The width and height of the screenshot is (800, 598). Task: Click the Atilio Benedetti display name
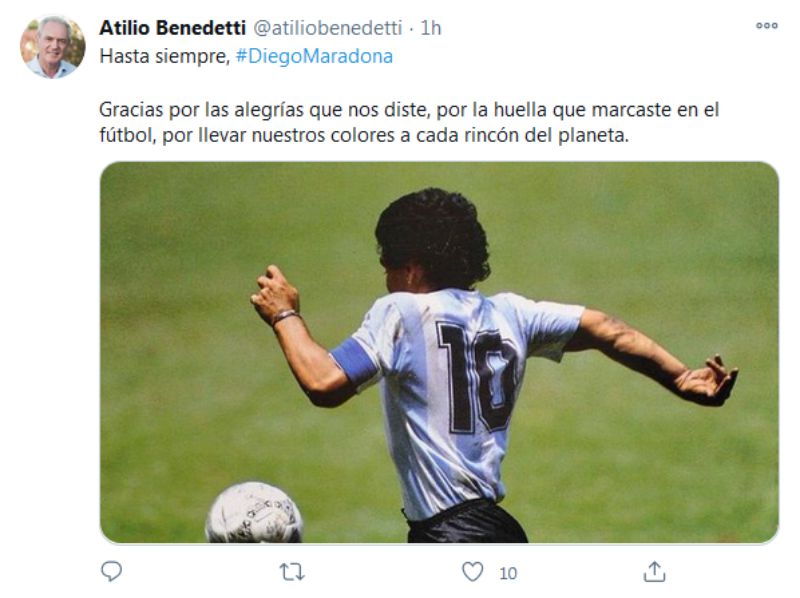172,28
